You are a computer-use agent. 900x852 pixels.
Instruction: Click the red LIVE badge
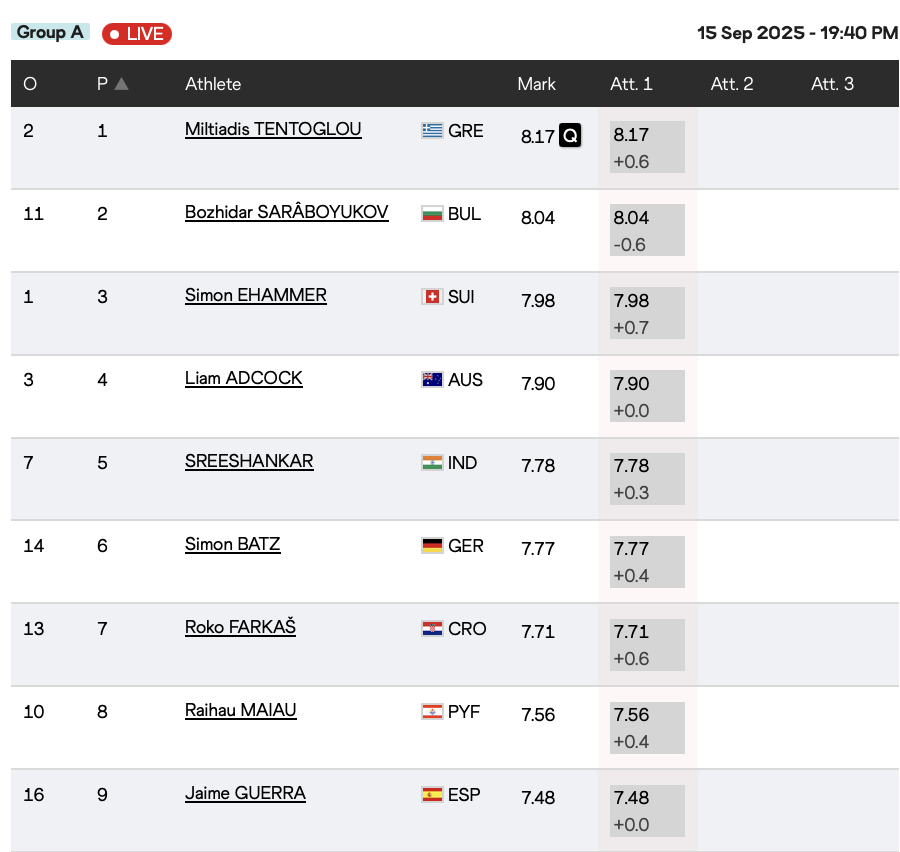(137, 34)
